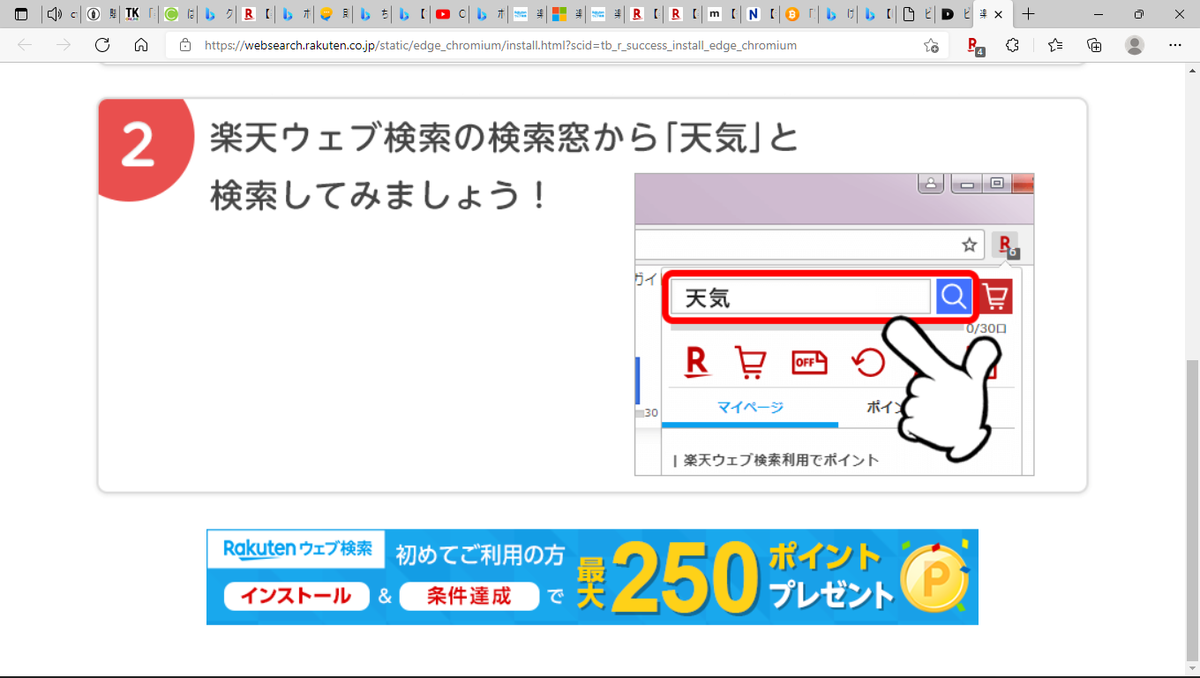Open the orange chat face favicon tab

pos(334,14)
